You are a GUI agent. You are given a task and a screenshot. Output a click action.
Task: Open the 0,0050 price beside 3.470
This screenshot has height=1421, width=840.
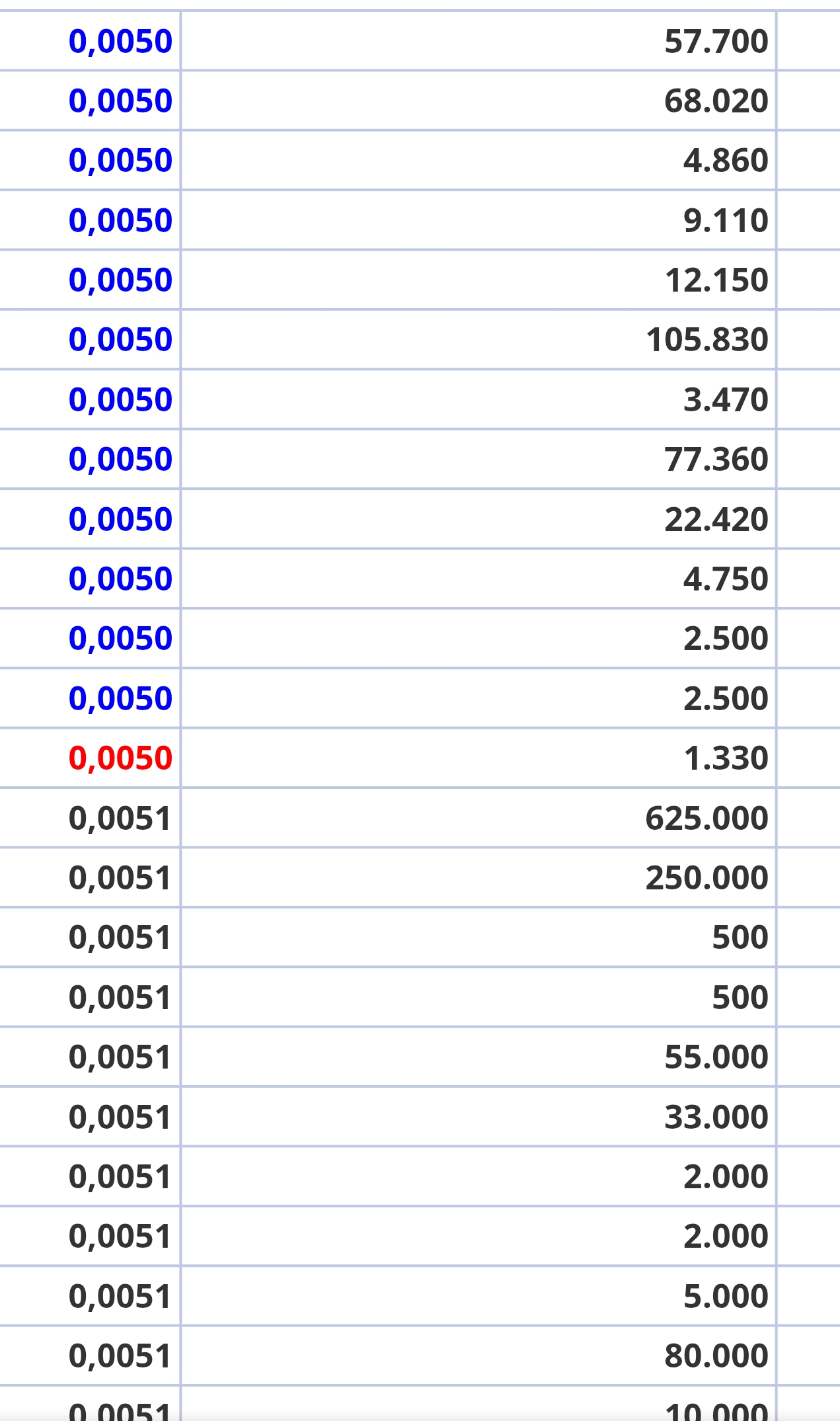120,399
